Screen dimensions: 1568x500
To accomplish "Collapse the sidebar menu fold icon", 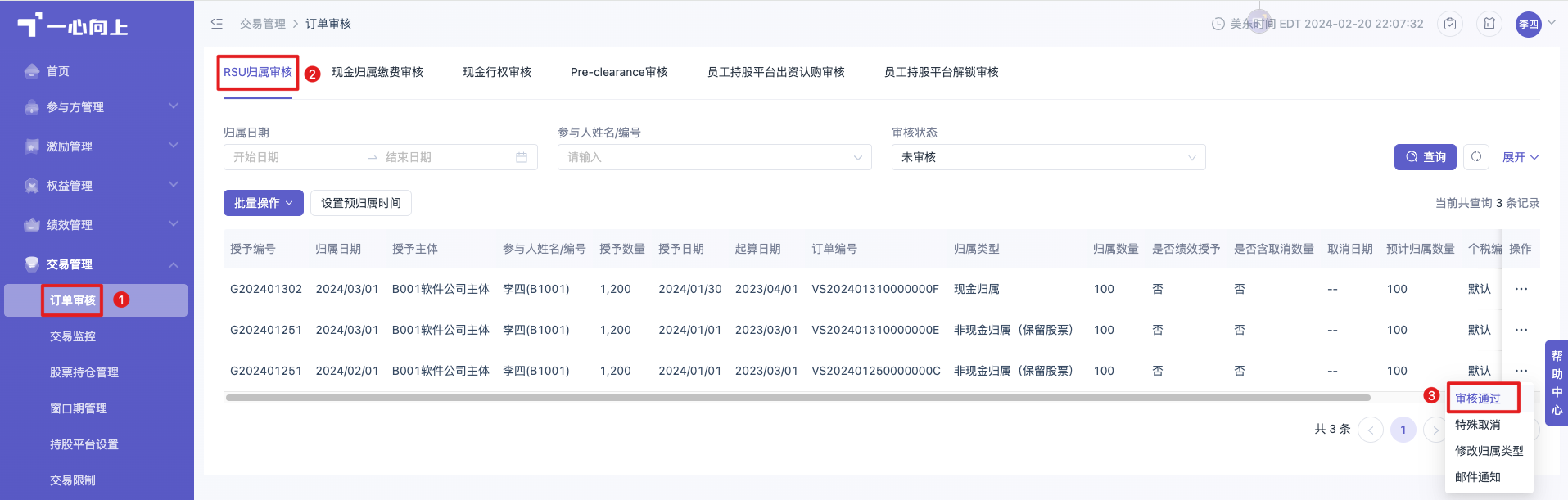I will pos(216,24).
